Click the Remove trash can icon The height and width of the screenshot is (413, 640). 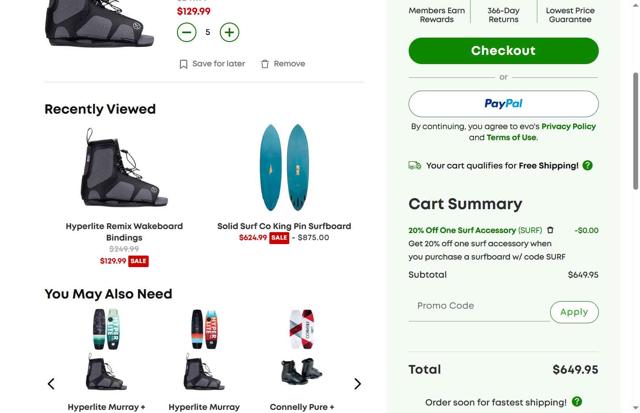point(265,64)
